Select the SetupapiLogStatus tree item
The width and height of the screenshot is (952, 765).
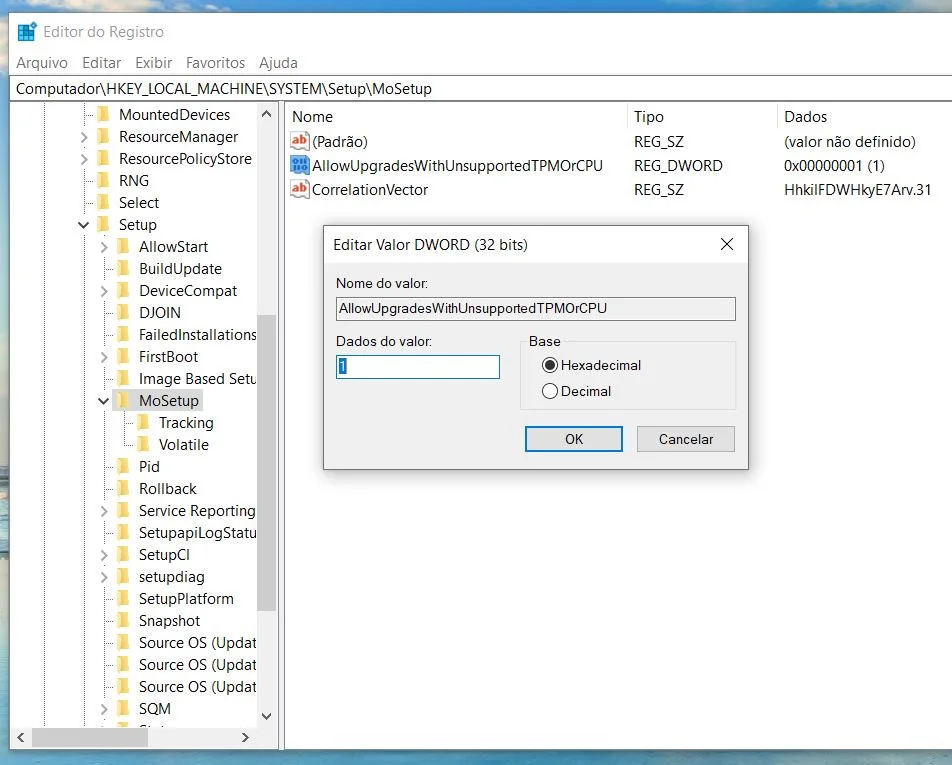(x=197, y=532)
